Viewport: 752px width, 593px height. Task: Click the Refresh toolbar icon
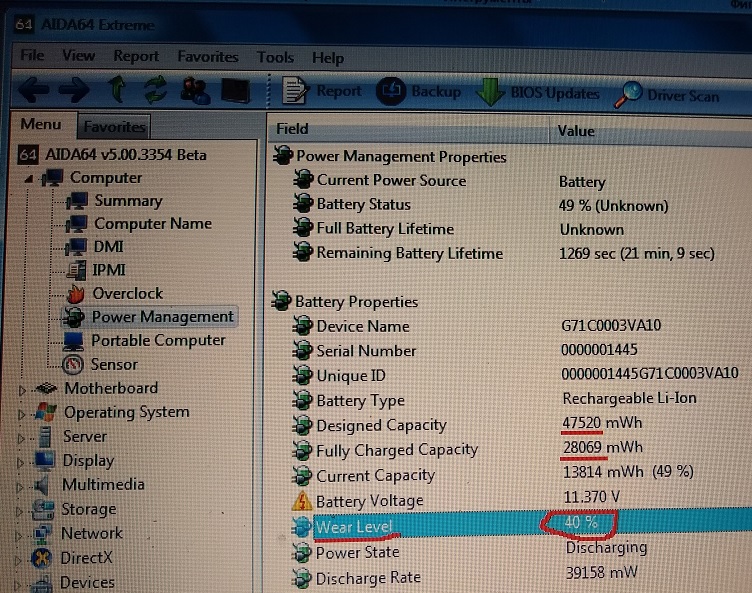(156, 89)
